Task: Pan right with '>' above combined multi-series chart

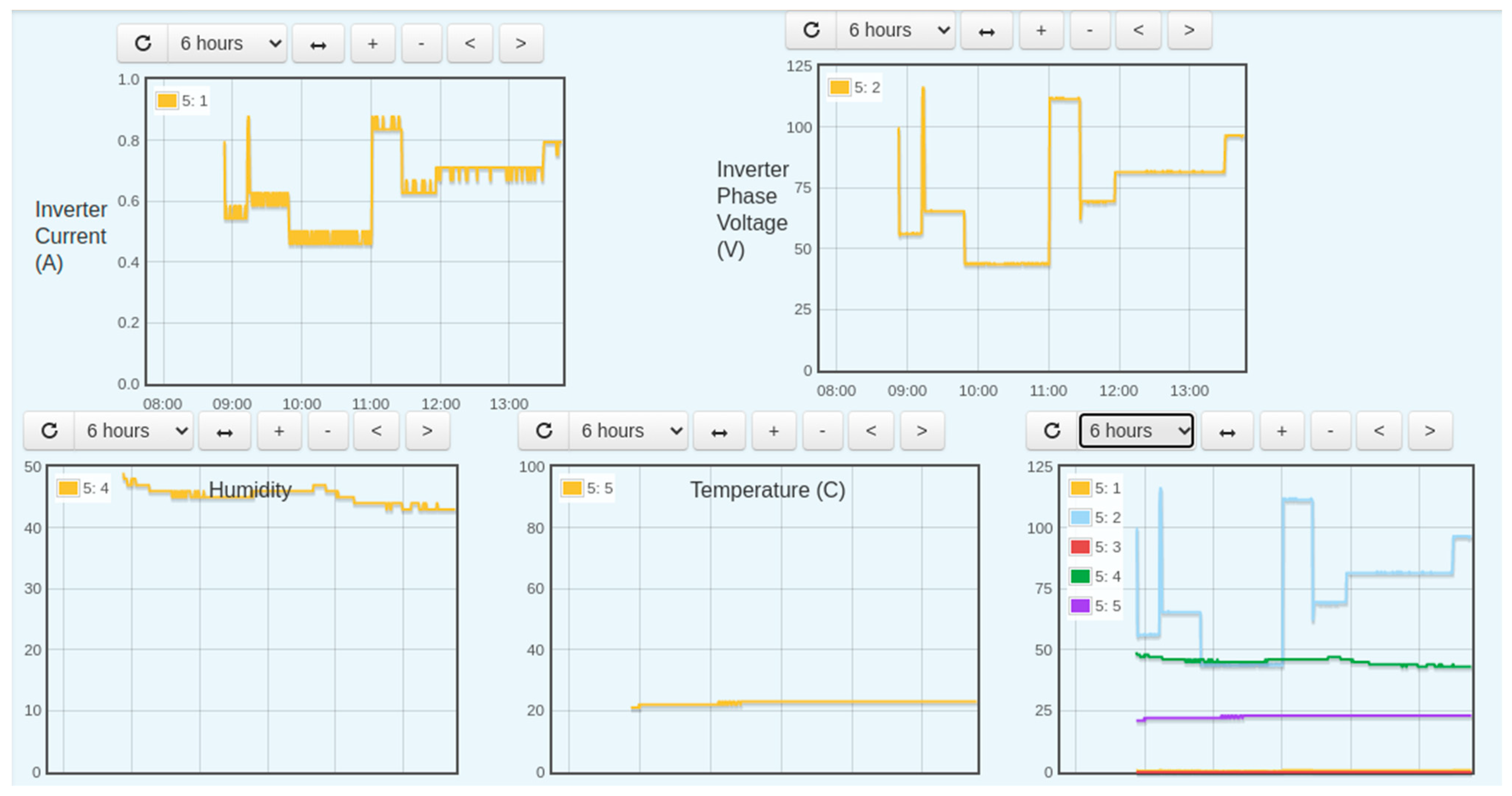Action: pyautogui.click(x=1430, y=431)
